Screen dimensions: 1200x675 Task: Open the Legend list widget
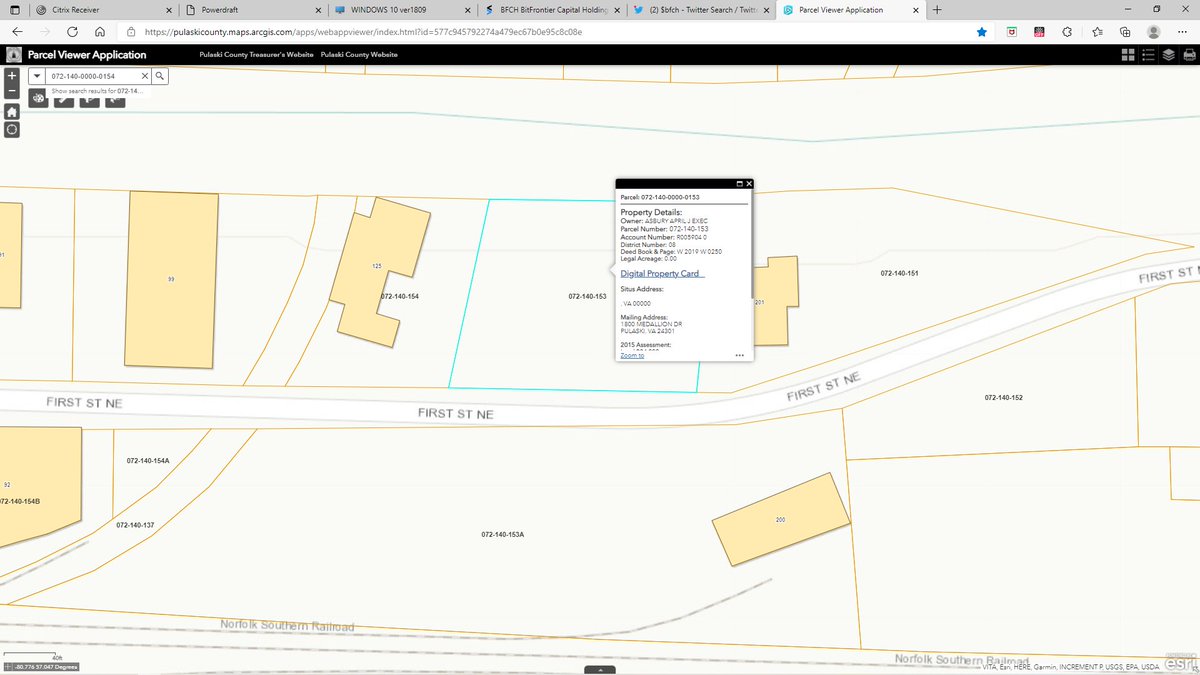(1148, 55)
